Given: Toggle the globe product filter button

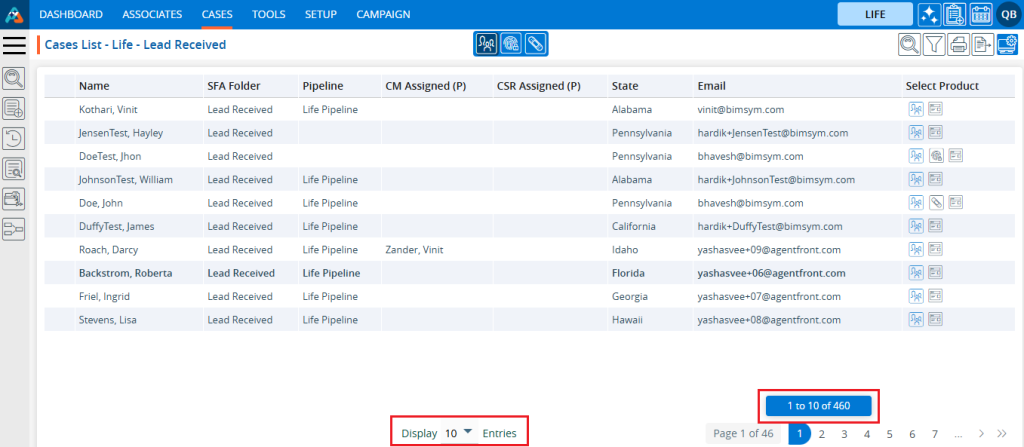Looking at the screenshot, I should (510, 44).
